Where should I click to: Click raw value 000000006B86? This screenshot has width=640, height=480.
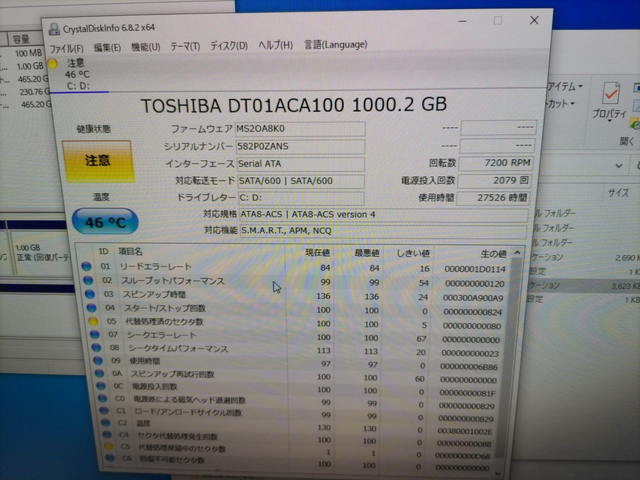pos(469,367)
